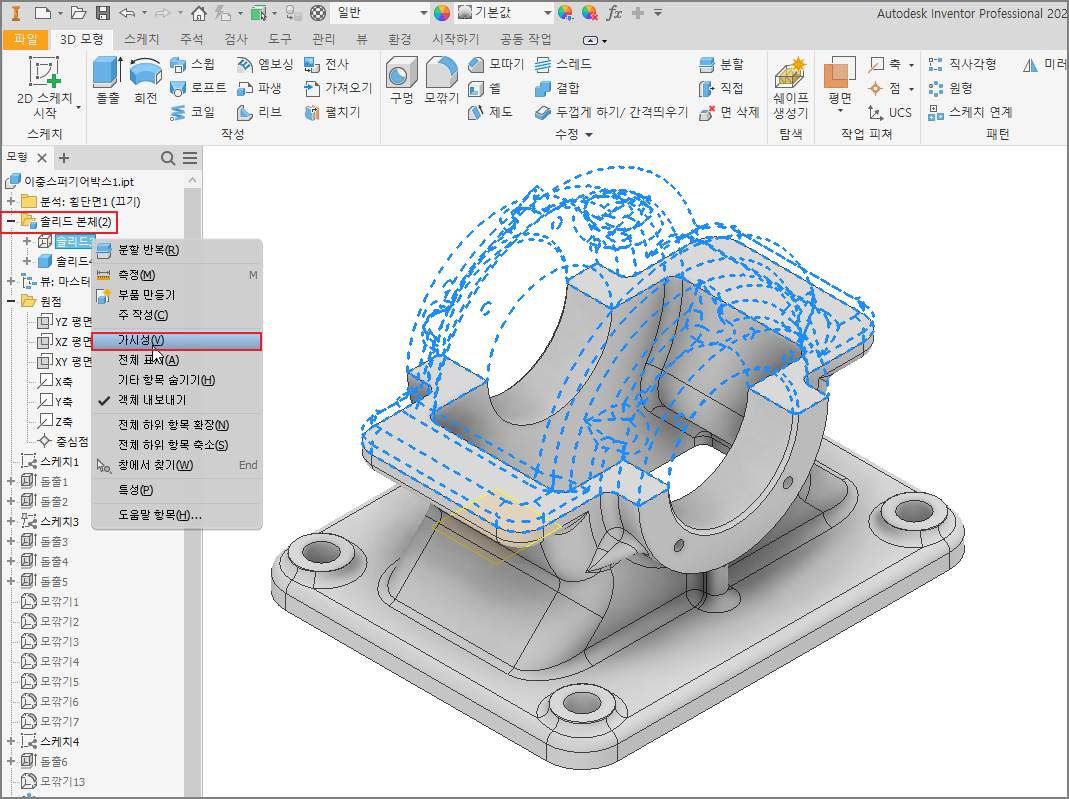
Task: Click 부품 만들기 in context menu
Action: [177, 295]
